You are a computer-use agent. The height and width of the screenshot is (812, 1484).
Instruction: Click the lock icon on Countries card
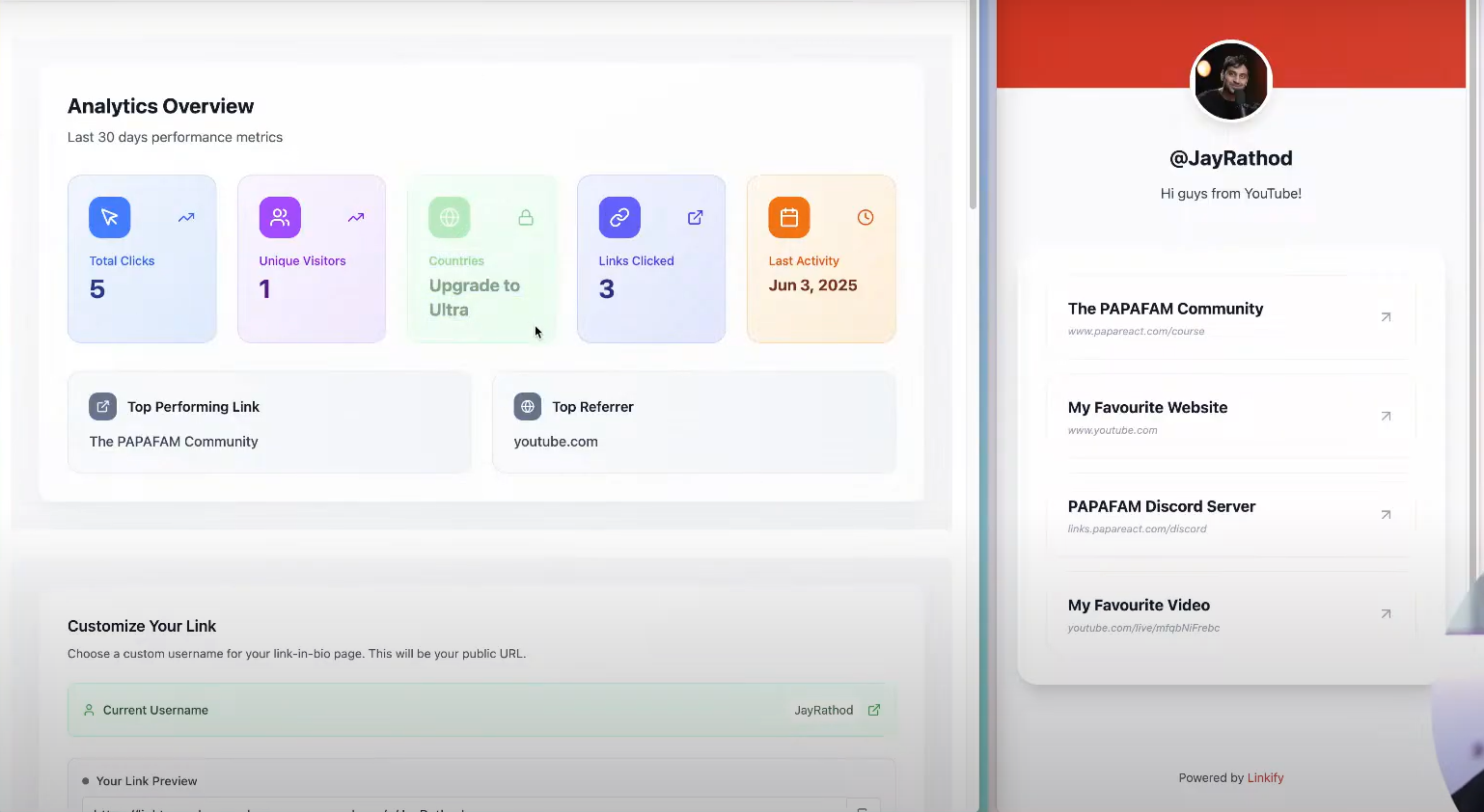click(x=526, y=218)
